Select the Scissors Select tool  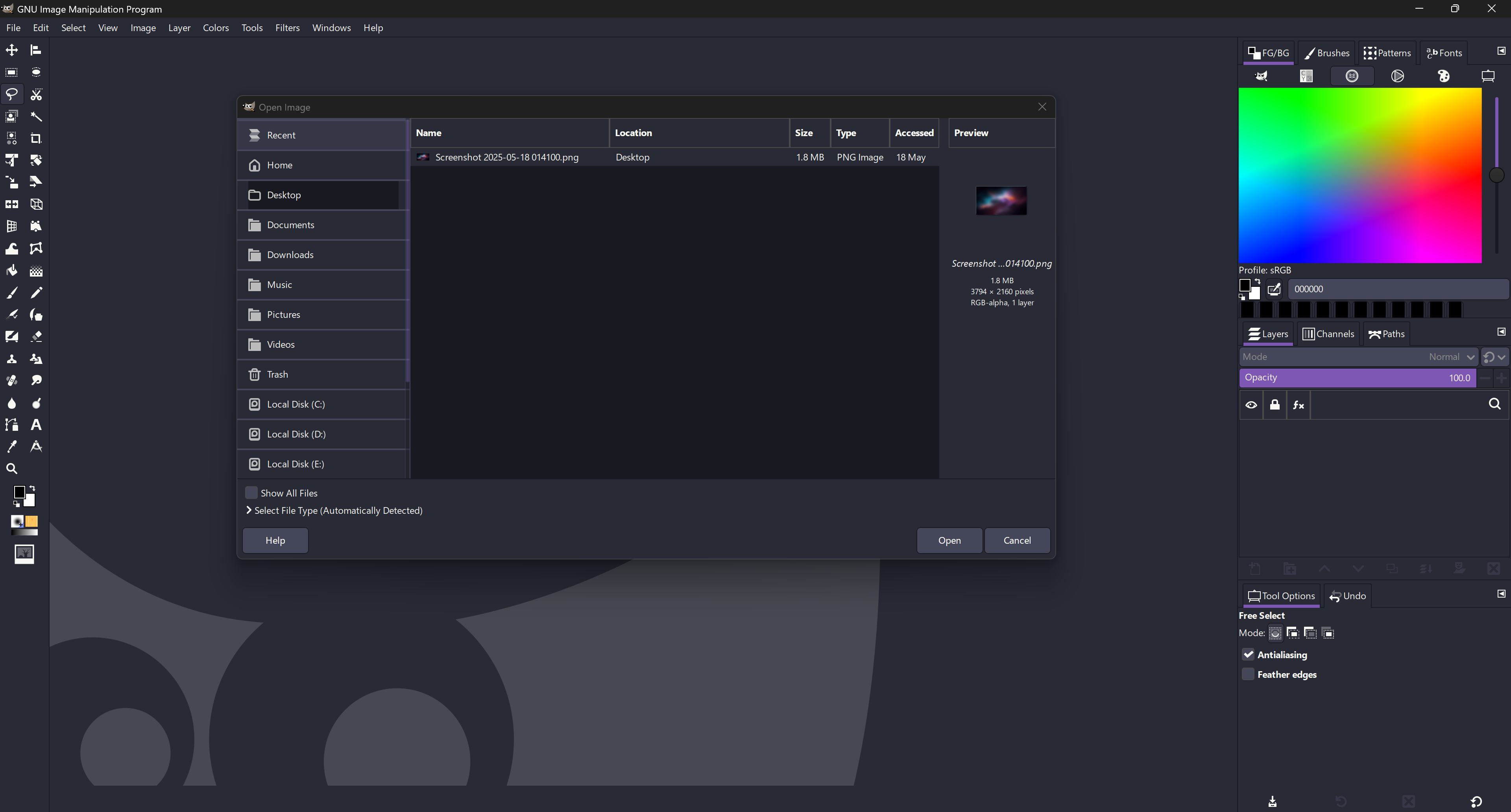click(x=36, y=94)
